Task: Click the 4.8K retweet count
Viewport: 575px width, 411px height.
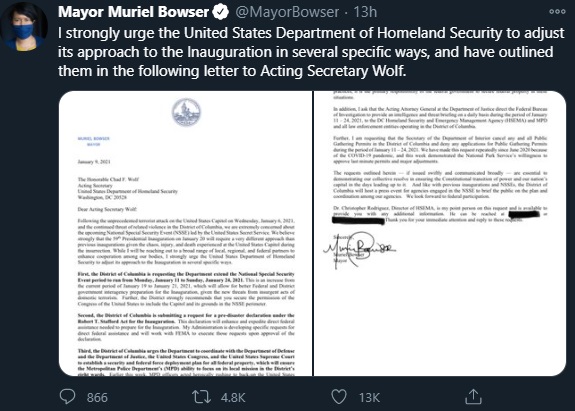Action: click(233, 397)
